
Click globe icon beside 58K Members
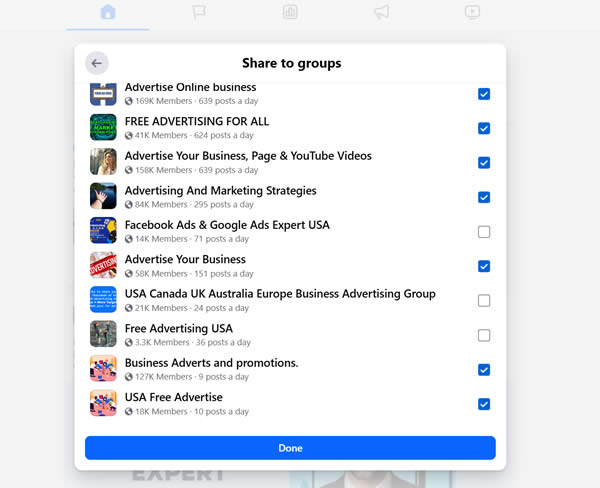129,274
